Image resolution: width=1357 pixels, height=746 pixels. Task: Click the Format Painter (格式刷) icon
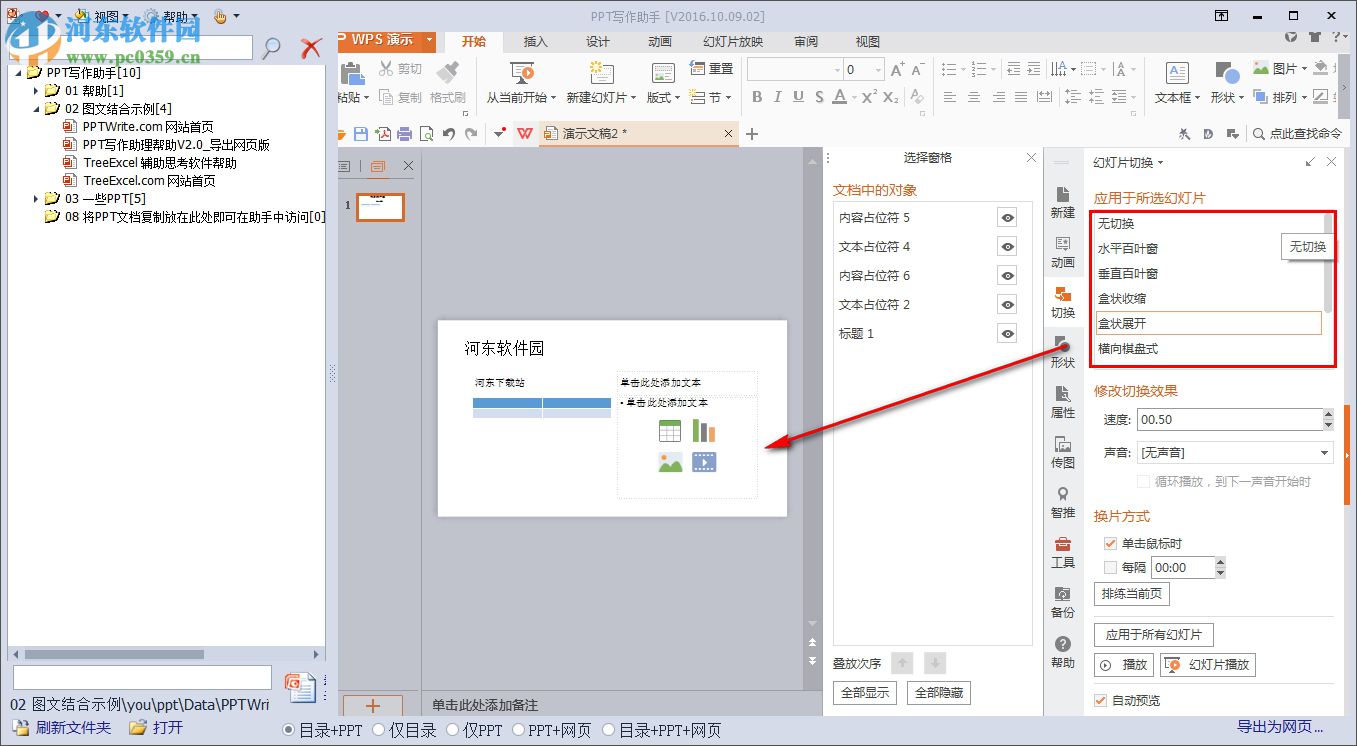pyautogui.click(x=448, y=71)
